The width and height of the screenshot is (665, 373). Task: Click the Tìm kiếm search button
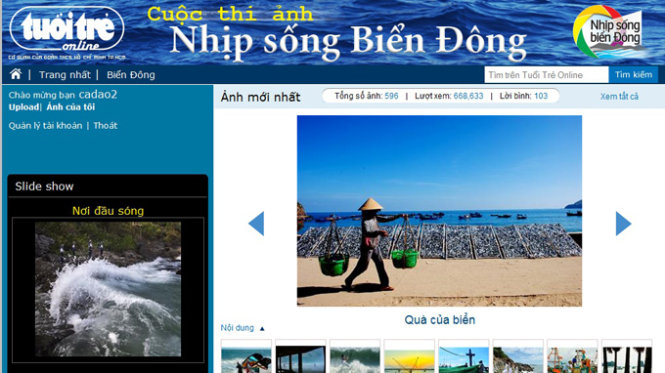click(634, 75)
